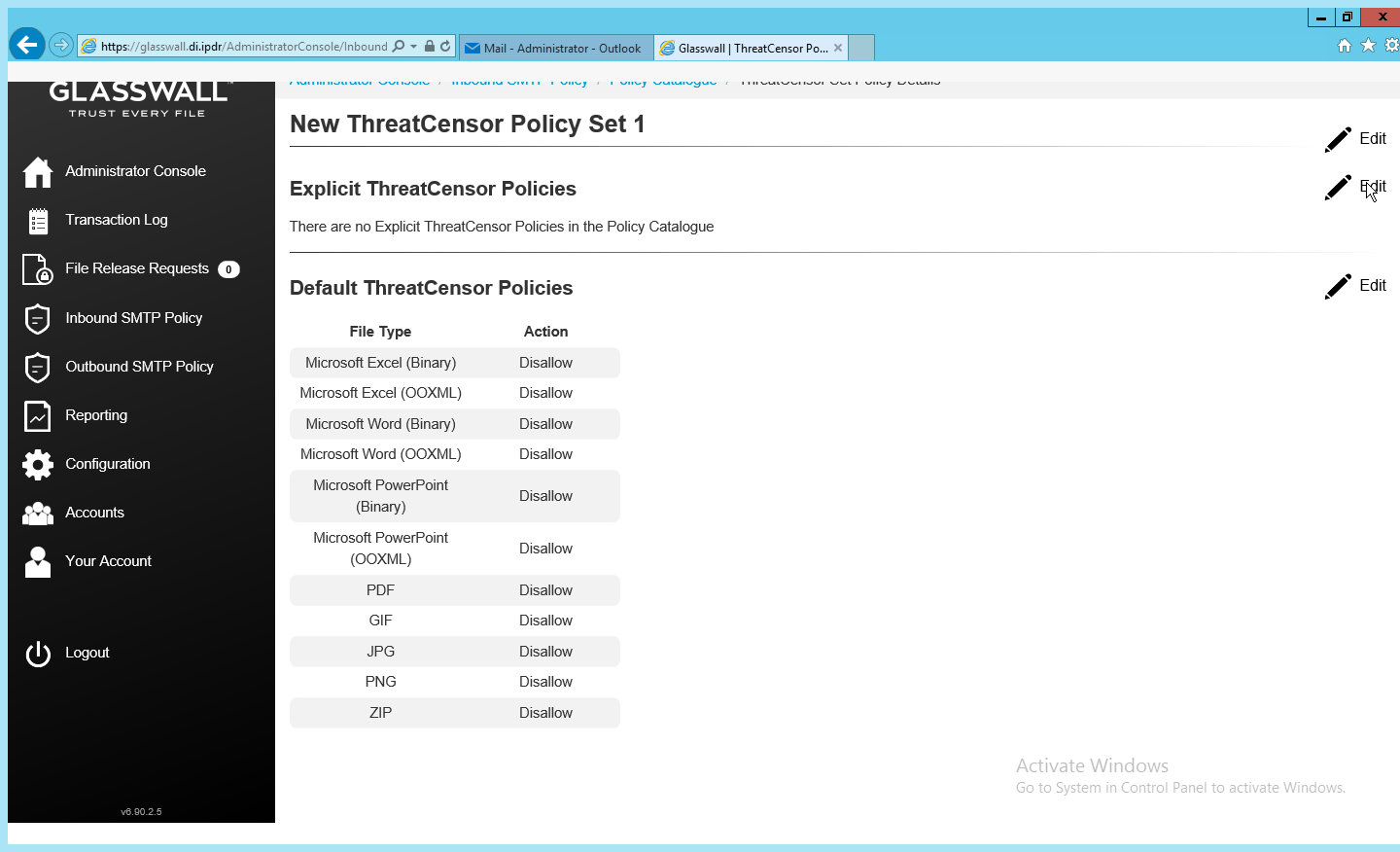
Task: Select the Glasswall ThreatCensor browser tab
Action: coord(749,48)
